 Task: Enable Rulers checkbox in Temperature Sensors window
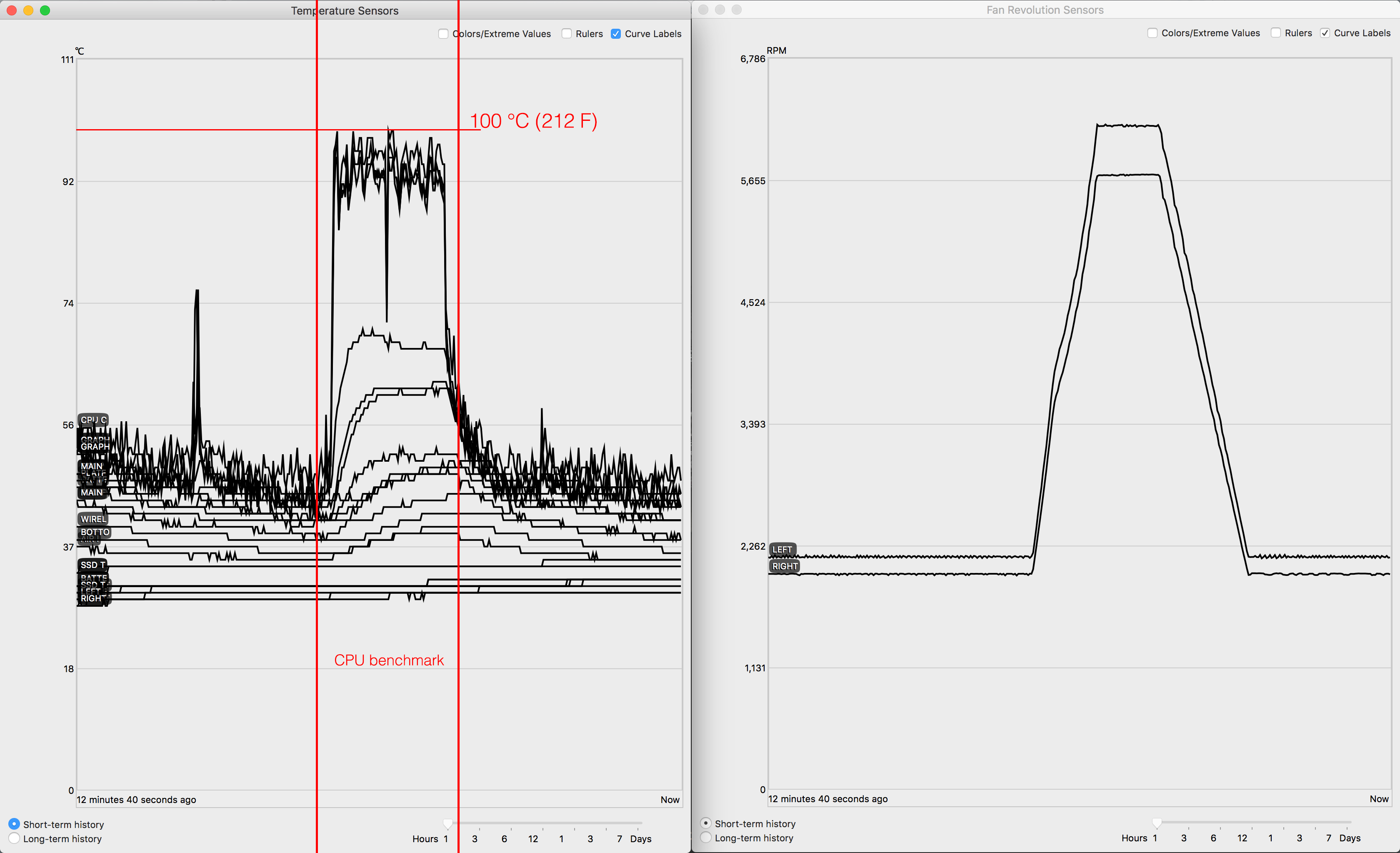(x=567, y=33)
